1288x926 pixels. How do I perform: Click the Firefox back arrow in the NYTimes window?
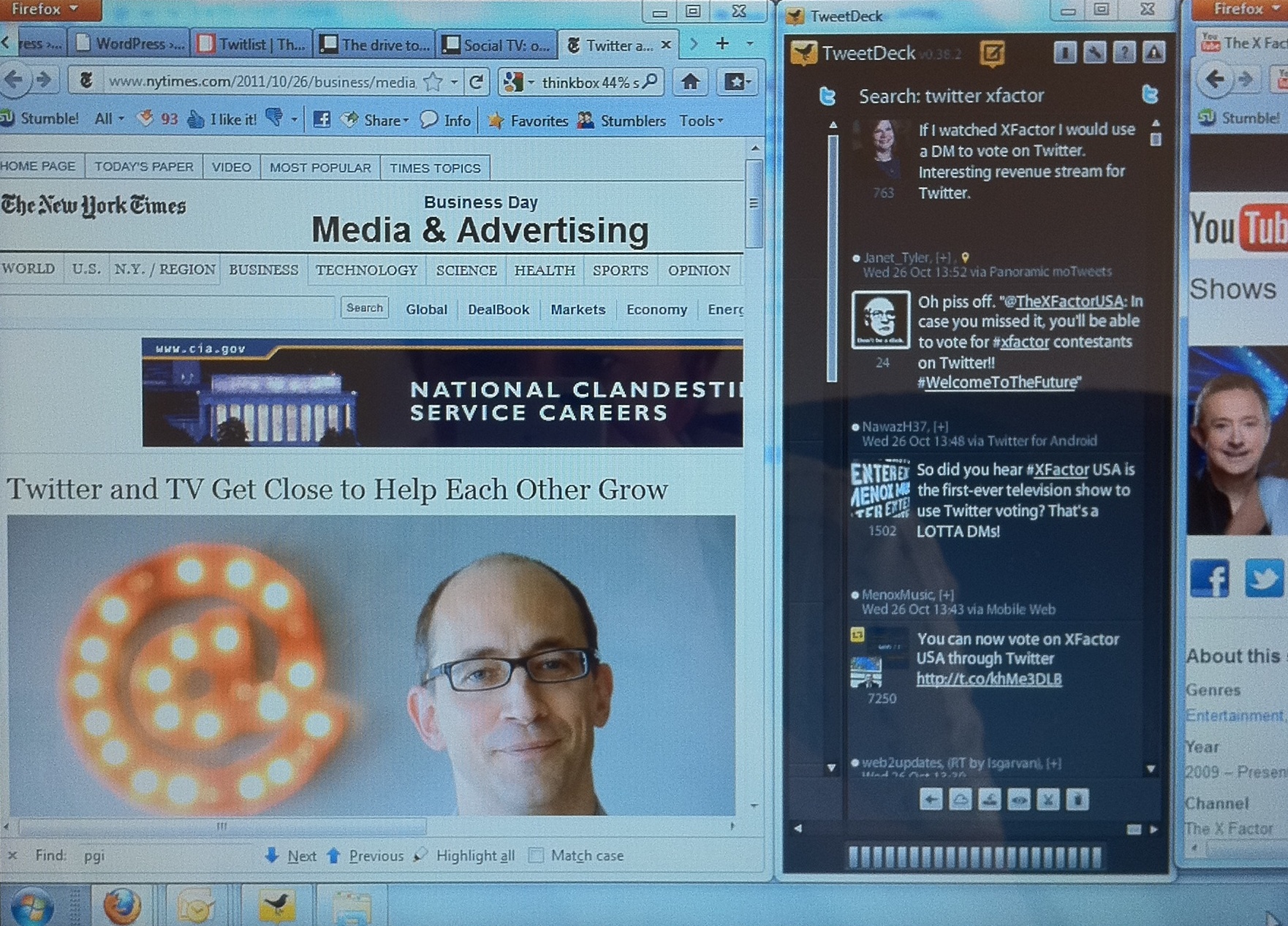15,80
